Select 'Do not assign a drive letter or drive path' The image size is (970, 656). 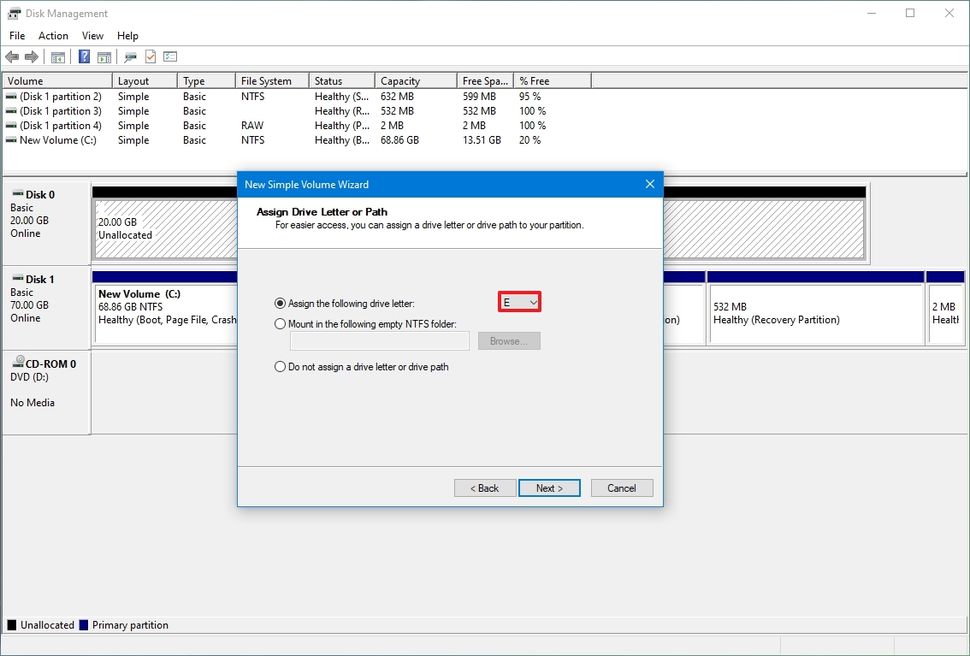(281, 367)
